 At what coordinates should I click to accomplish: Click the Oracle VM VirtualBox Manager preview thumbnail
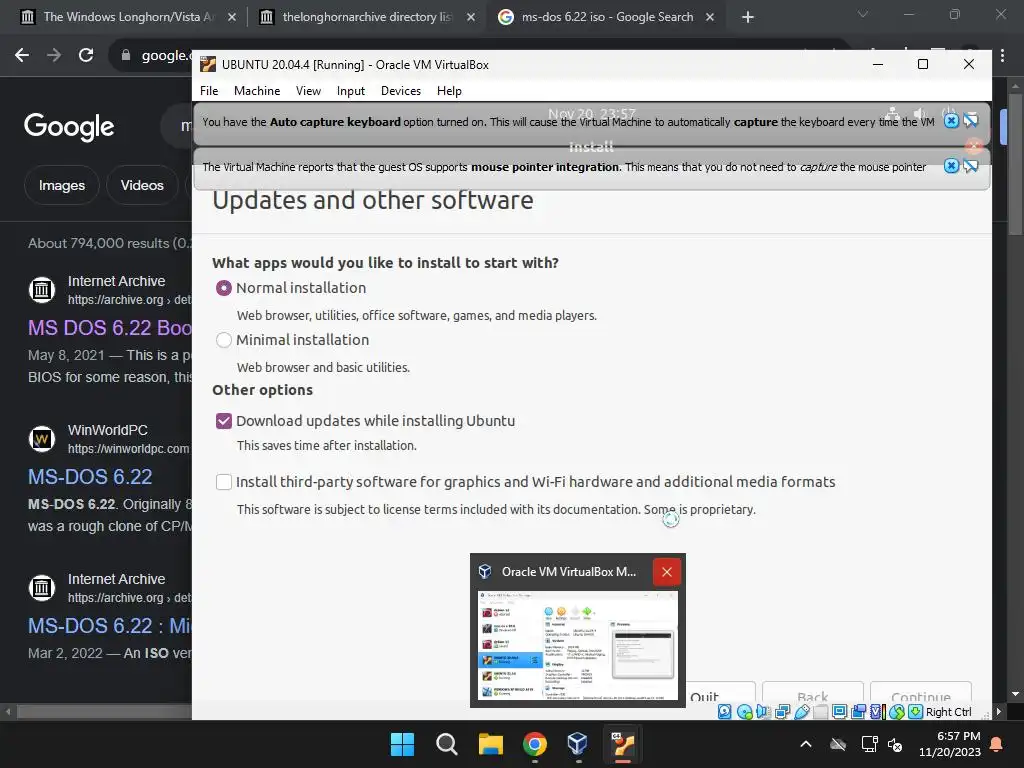click(x=578, y=645)
